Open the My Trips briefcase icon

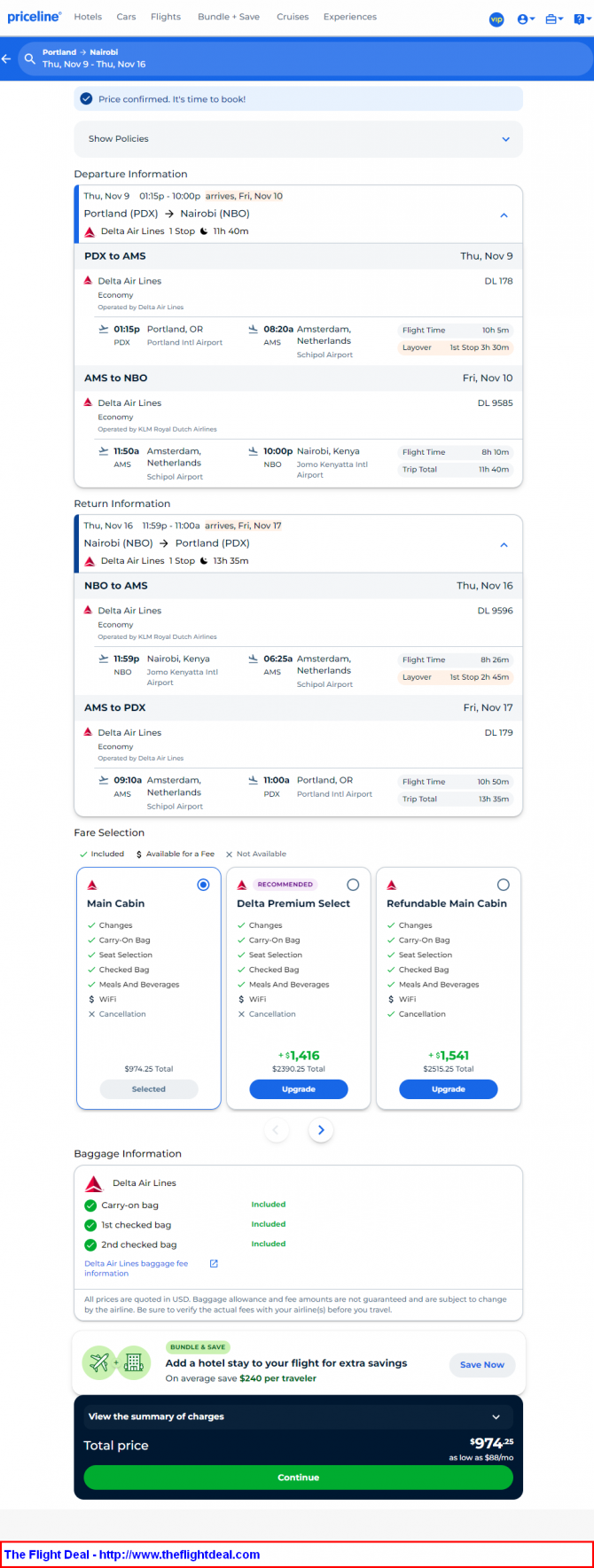pyautogui.click(x=554, y=19)
